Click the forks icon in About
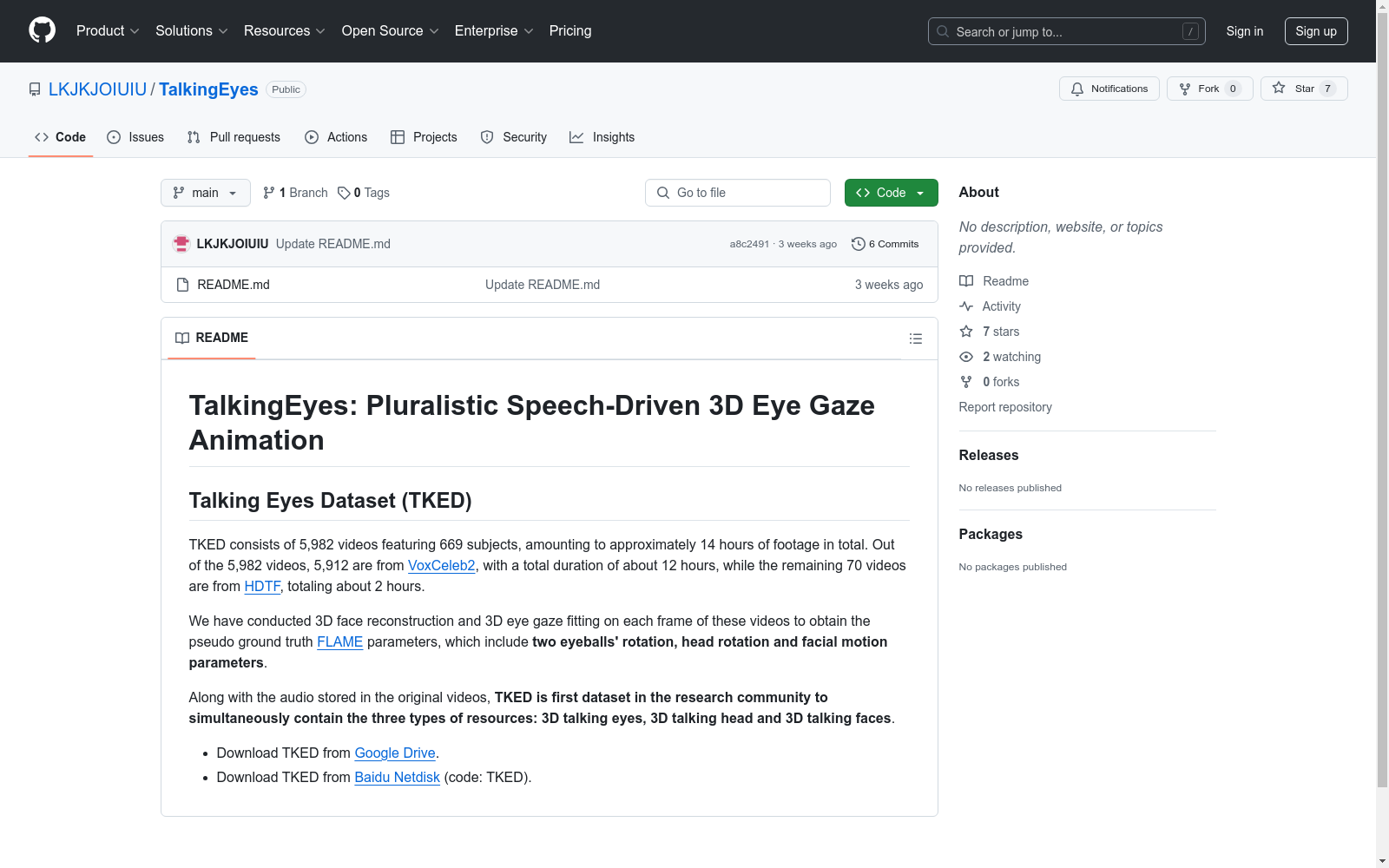The height and width of the screenshot is (868, 1389). point(966,382)
